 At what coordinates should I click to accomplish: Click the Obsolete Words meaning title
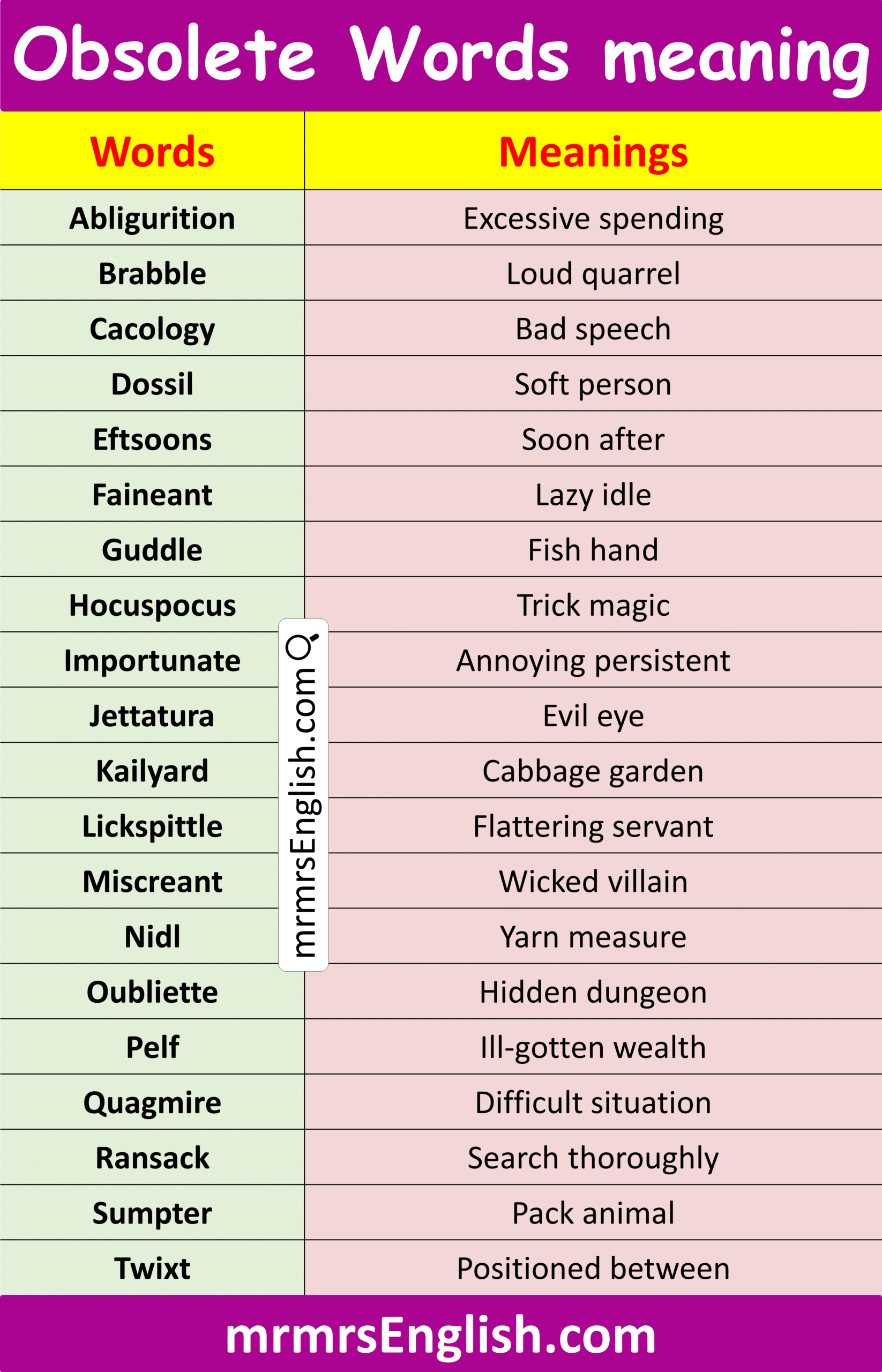(x=440, y=55)
